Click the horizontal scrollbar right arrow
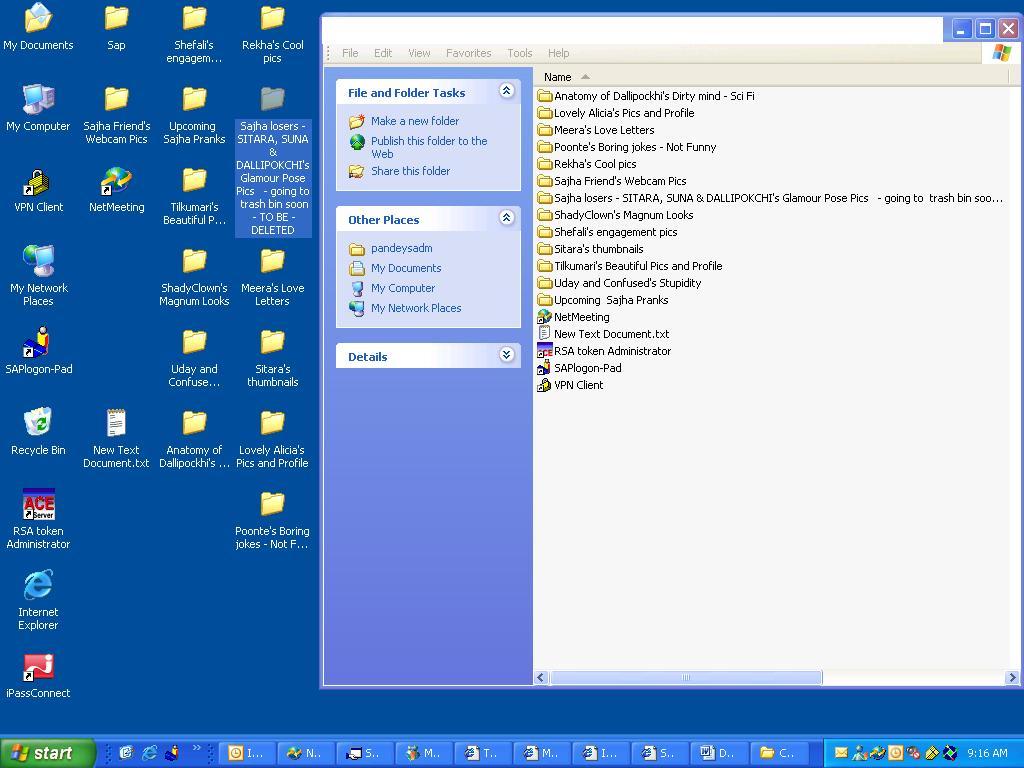Viewport: 1024px width, 768px height. coord(1011,678)
